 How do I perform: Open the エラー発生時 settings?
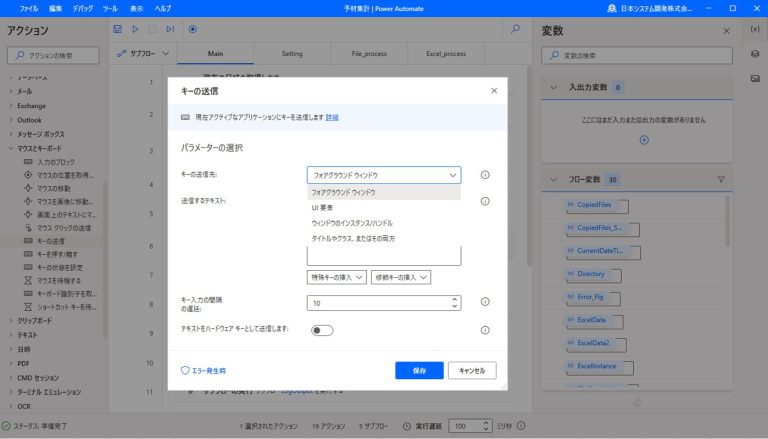coord(203,370)
